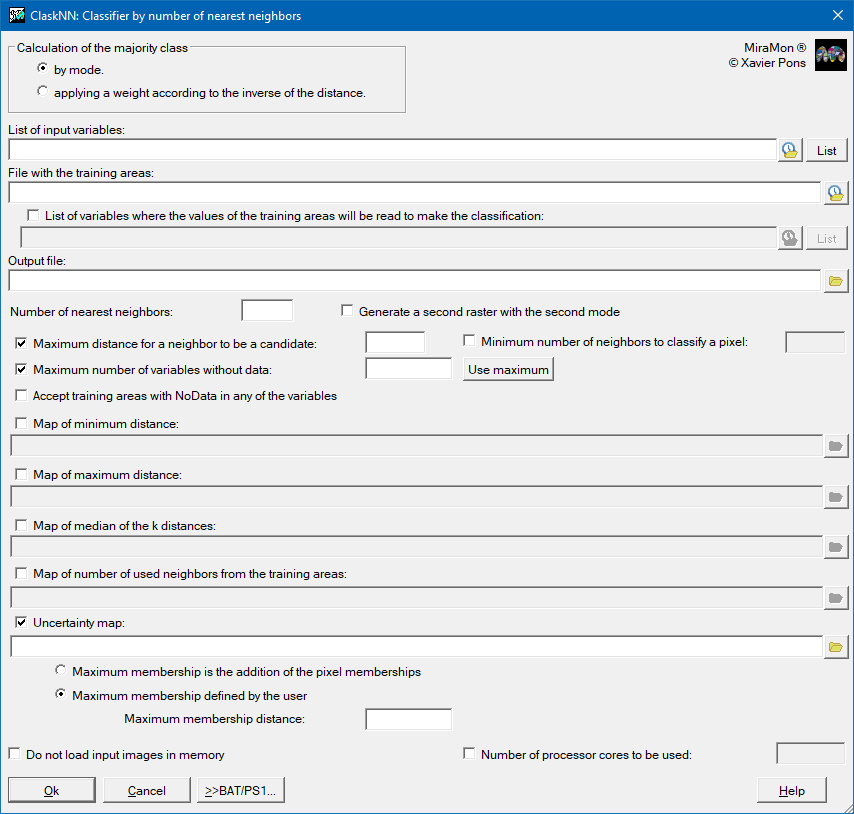Click the Use maximum button

508,370
